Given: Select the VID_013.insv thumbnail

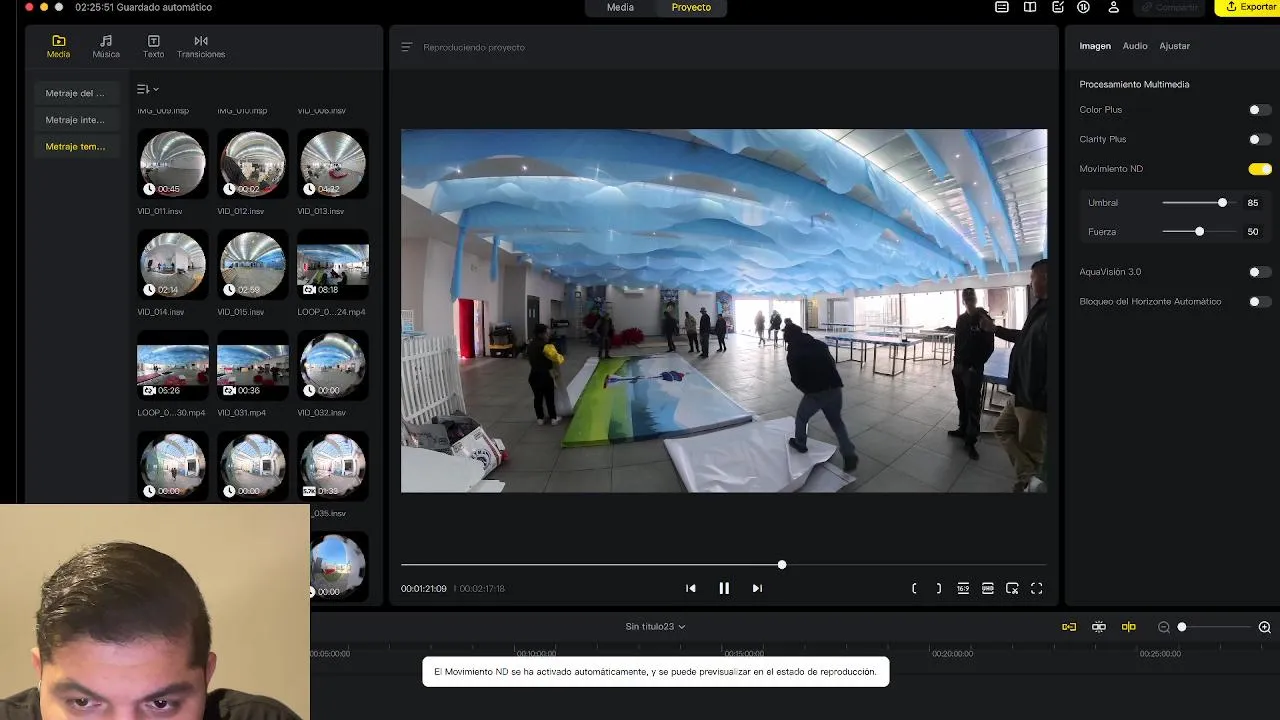Looking at the screenshot, I should (333, 164).
